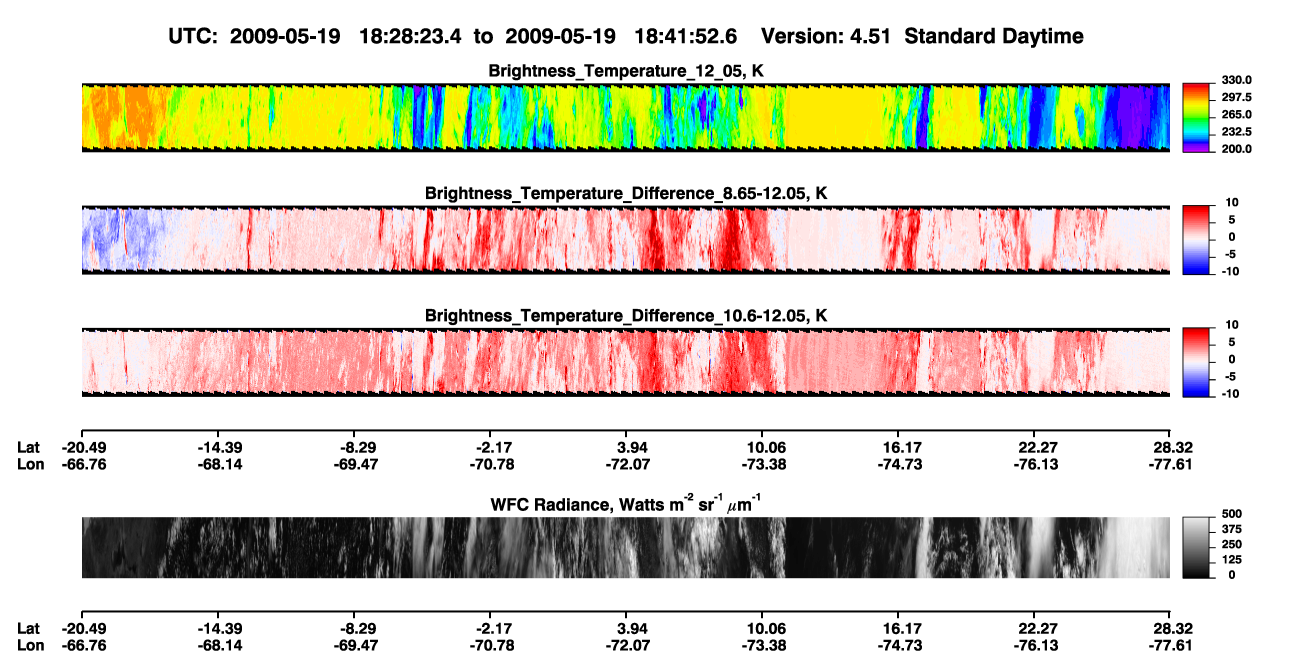
Task: Click the grayscale colorbar of the WFC Radiance panel
Action: click(x=1196, y=547)
